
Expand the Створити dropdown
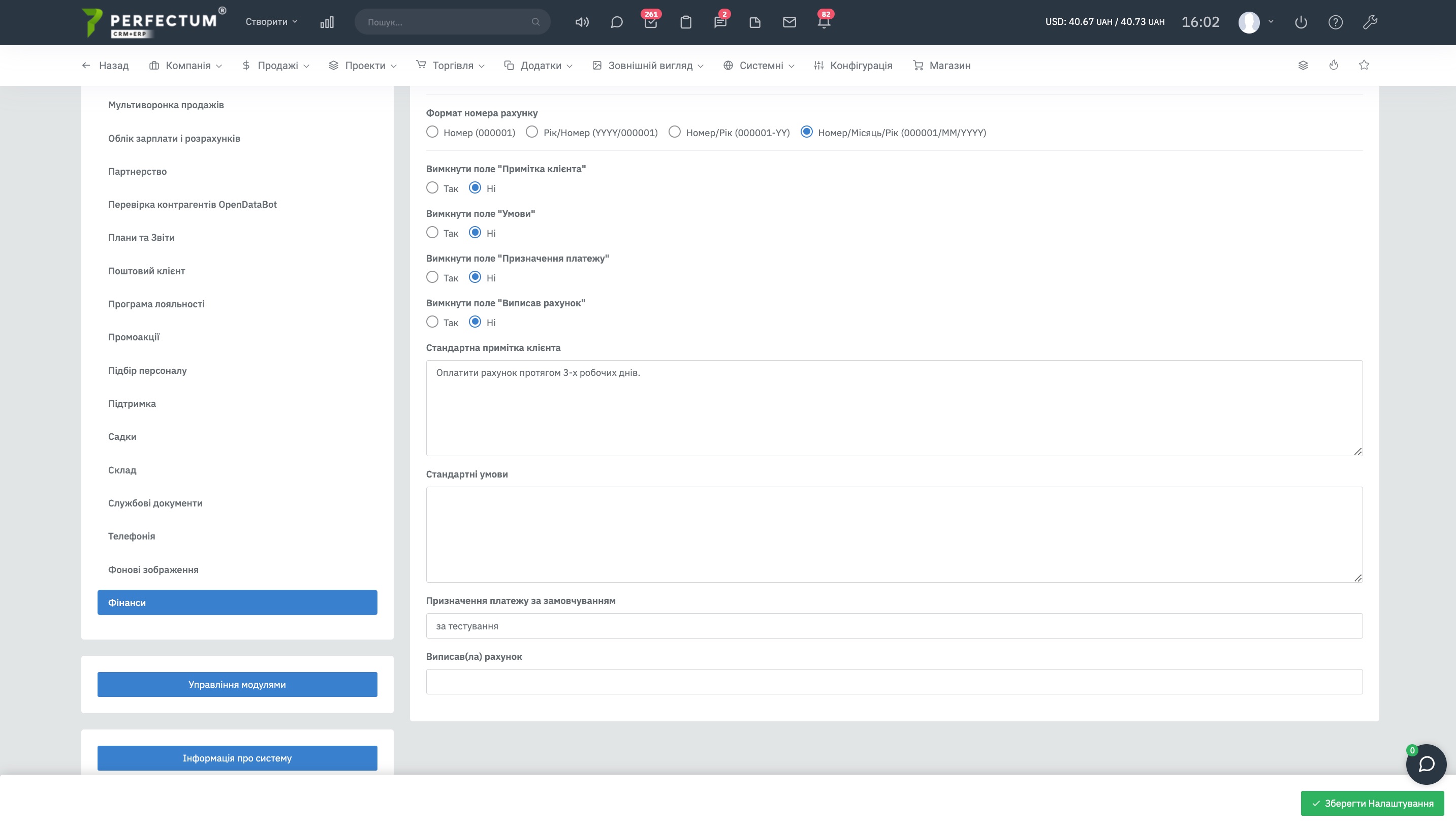click(x=271, y=21)
